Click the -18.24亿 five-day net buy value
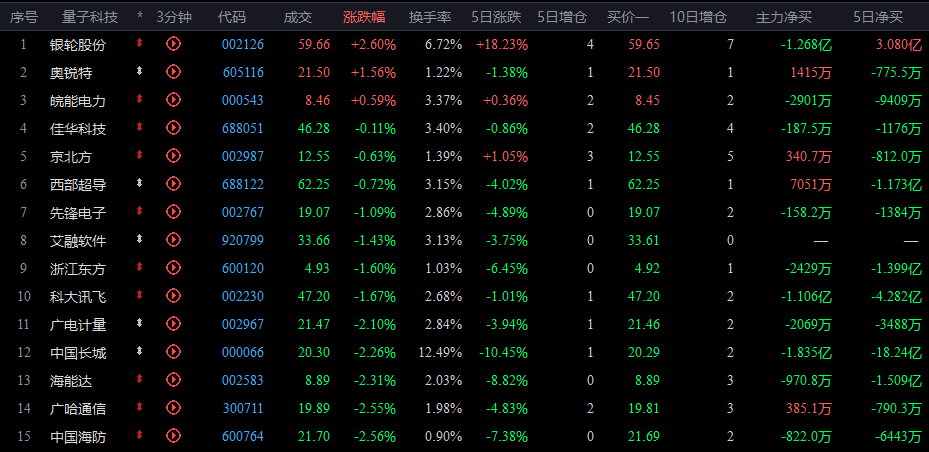Image resolution: width=929 pixels, height=452 pixels. point(896,352)
